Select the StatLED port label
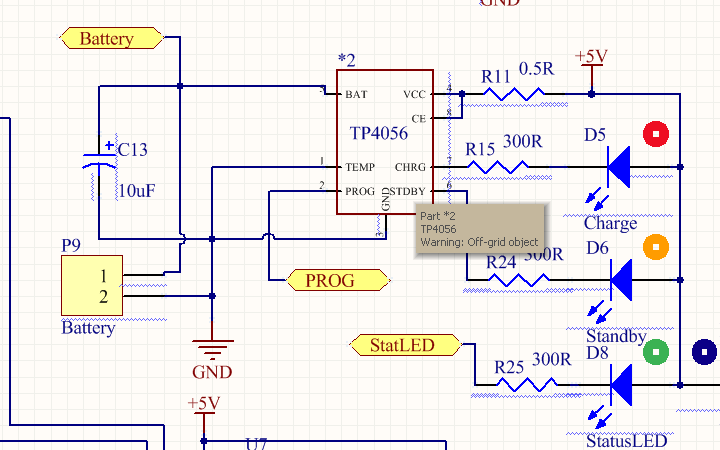 405,346
